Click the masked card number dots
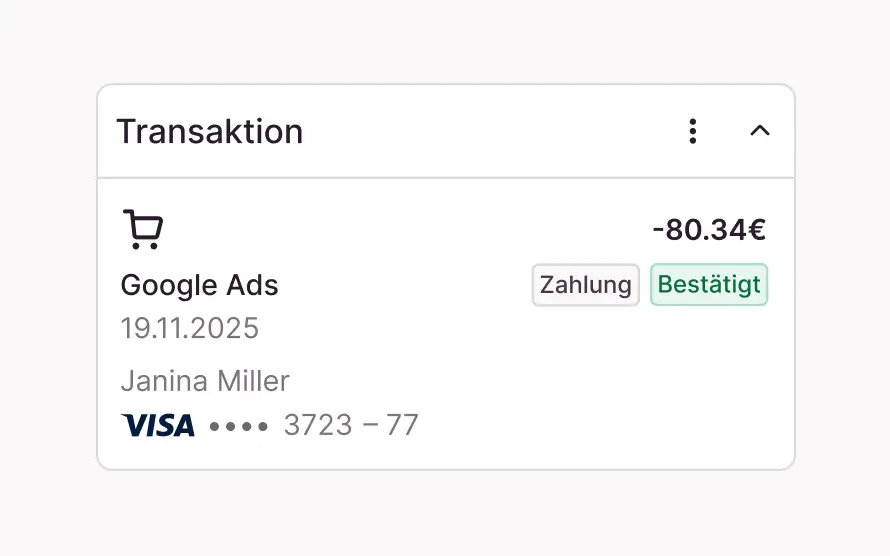890x556 pixels. 239,426
